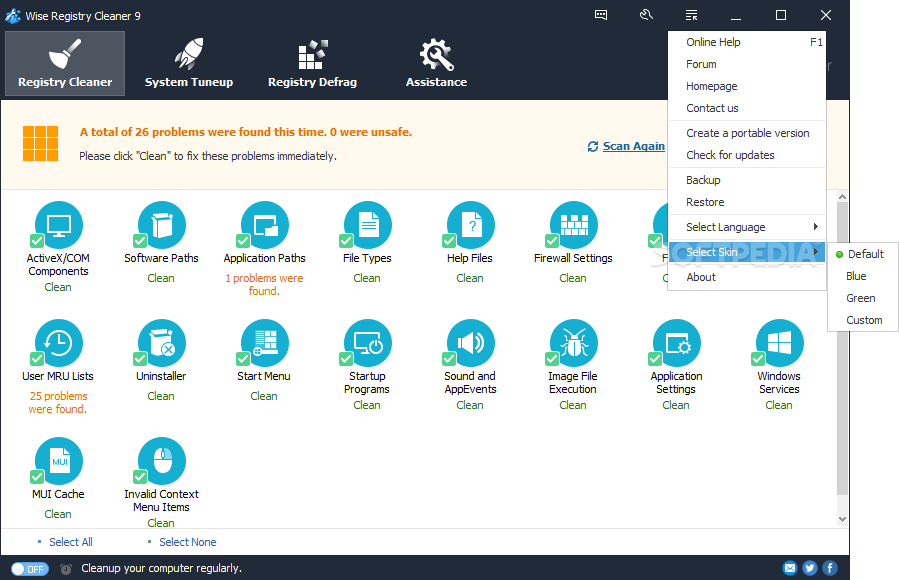
Task: Click the scrollbar down arrow
Action: coord(842,519)
